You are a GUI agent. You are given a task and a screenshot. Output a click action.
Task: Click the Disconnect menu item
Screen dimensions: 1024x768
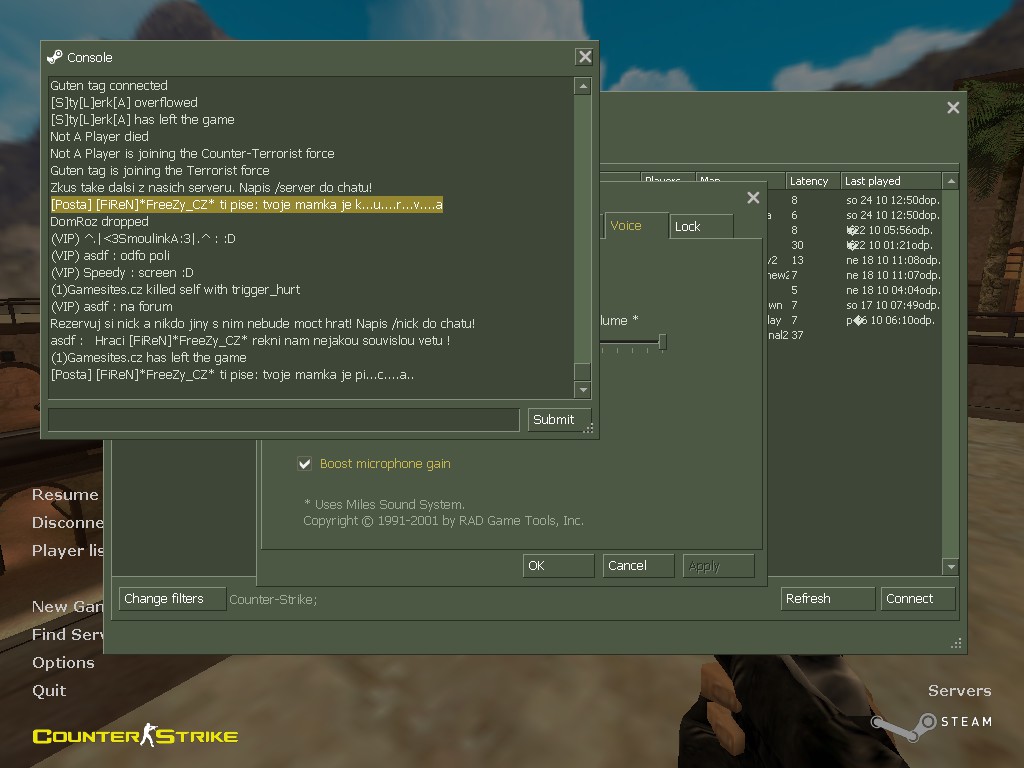[x=67, y=522]
